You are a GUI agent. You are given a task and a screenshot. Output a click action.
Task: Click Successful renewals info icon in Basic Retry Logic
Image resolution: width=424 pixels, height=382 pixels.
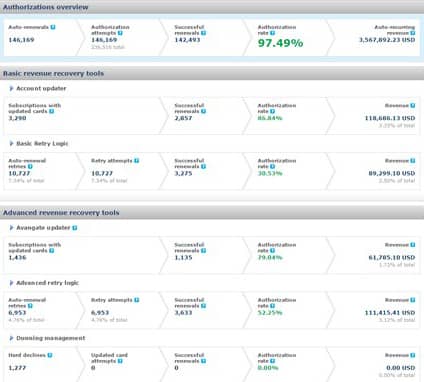tap(203, 166)
